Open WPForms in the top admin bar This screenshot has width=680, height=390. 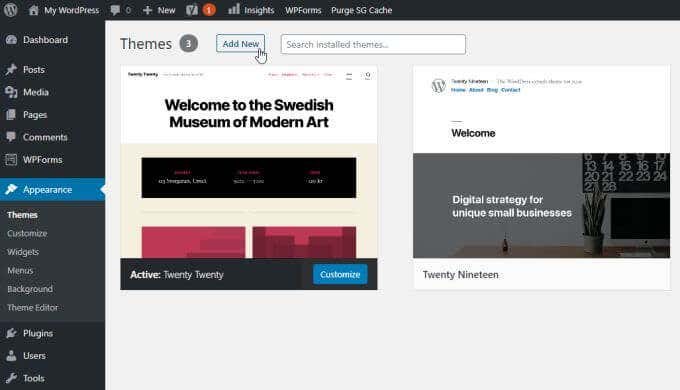(303, 10)
